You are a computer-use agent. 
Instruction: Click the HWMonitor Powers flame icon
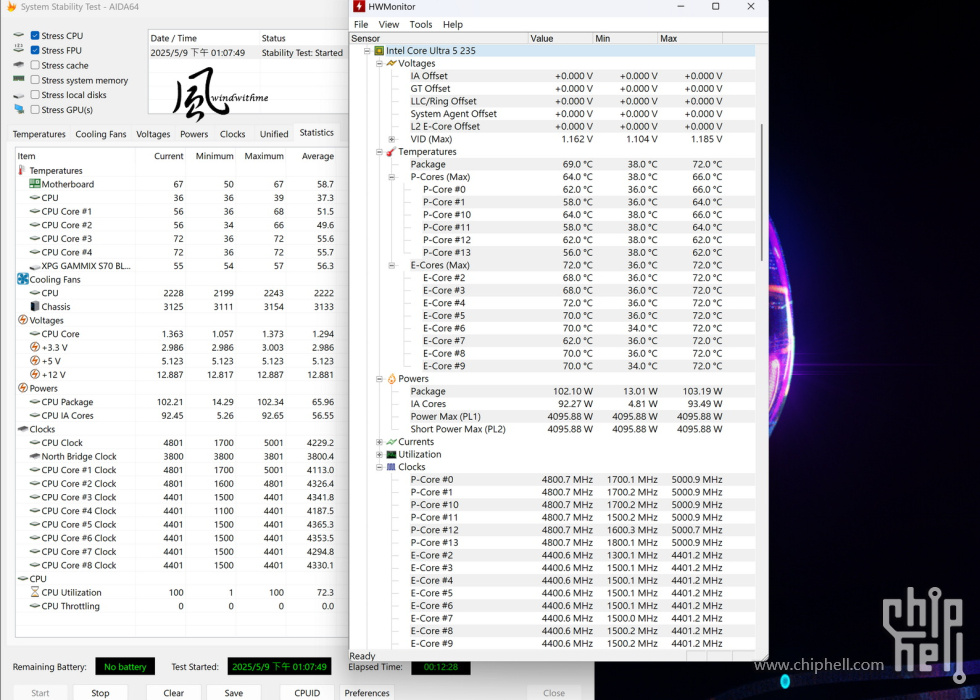pos(392,379)
